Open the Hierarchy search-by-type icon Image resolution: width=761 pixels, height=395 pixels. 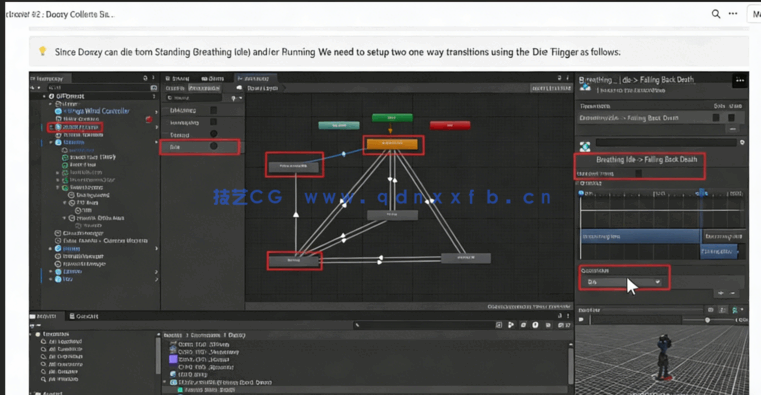tap(154, 88)
